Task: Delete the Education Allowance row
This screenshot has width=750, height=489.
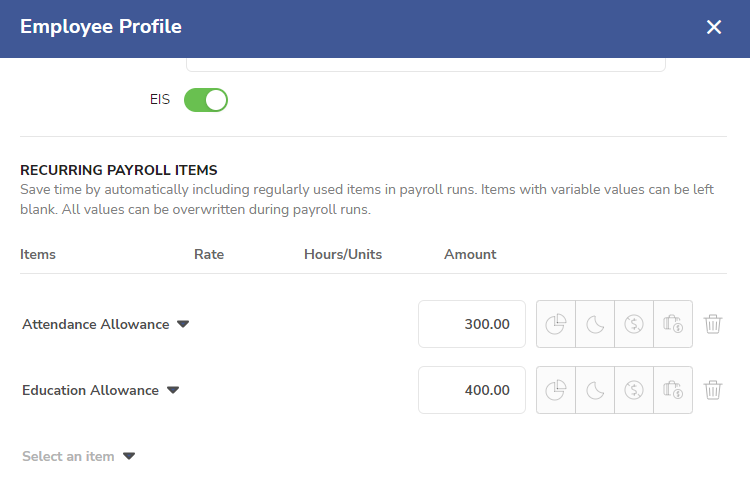Action: (713, 390)
